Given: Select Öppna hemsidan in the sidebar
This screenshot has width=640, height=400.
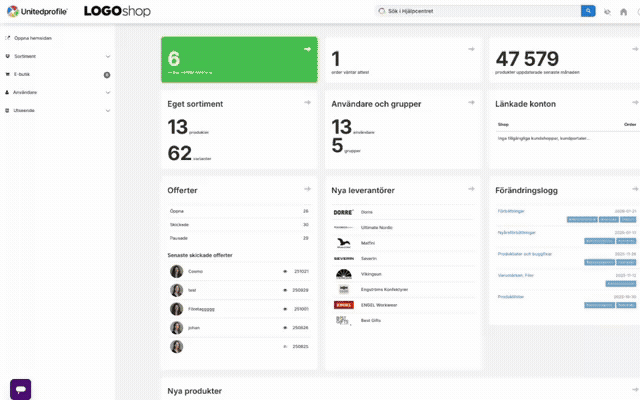Looking at the screenshot, I should click(x=33, y=38).
